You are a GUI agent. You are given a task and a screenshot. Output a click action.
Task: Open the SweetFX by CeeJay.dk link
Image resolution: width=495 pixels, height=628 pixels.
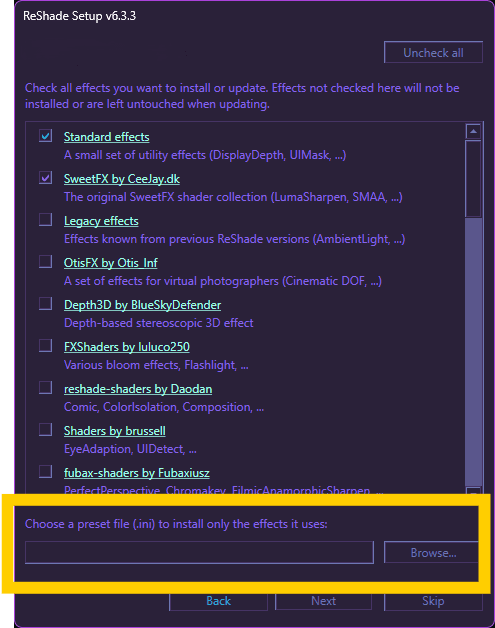click(122, 179)
